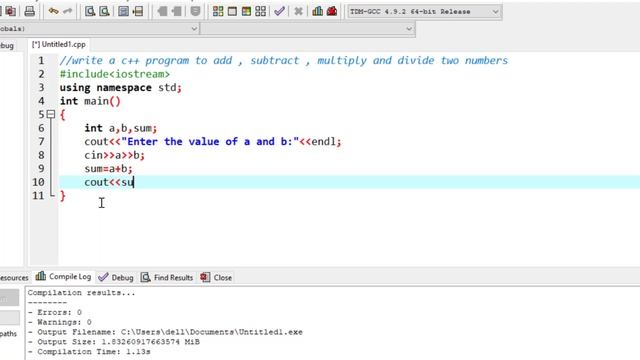Click line number 10 in the gutter
The width and height of the screenshot is (640, 360).
click(x=38, y=182)
